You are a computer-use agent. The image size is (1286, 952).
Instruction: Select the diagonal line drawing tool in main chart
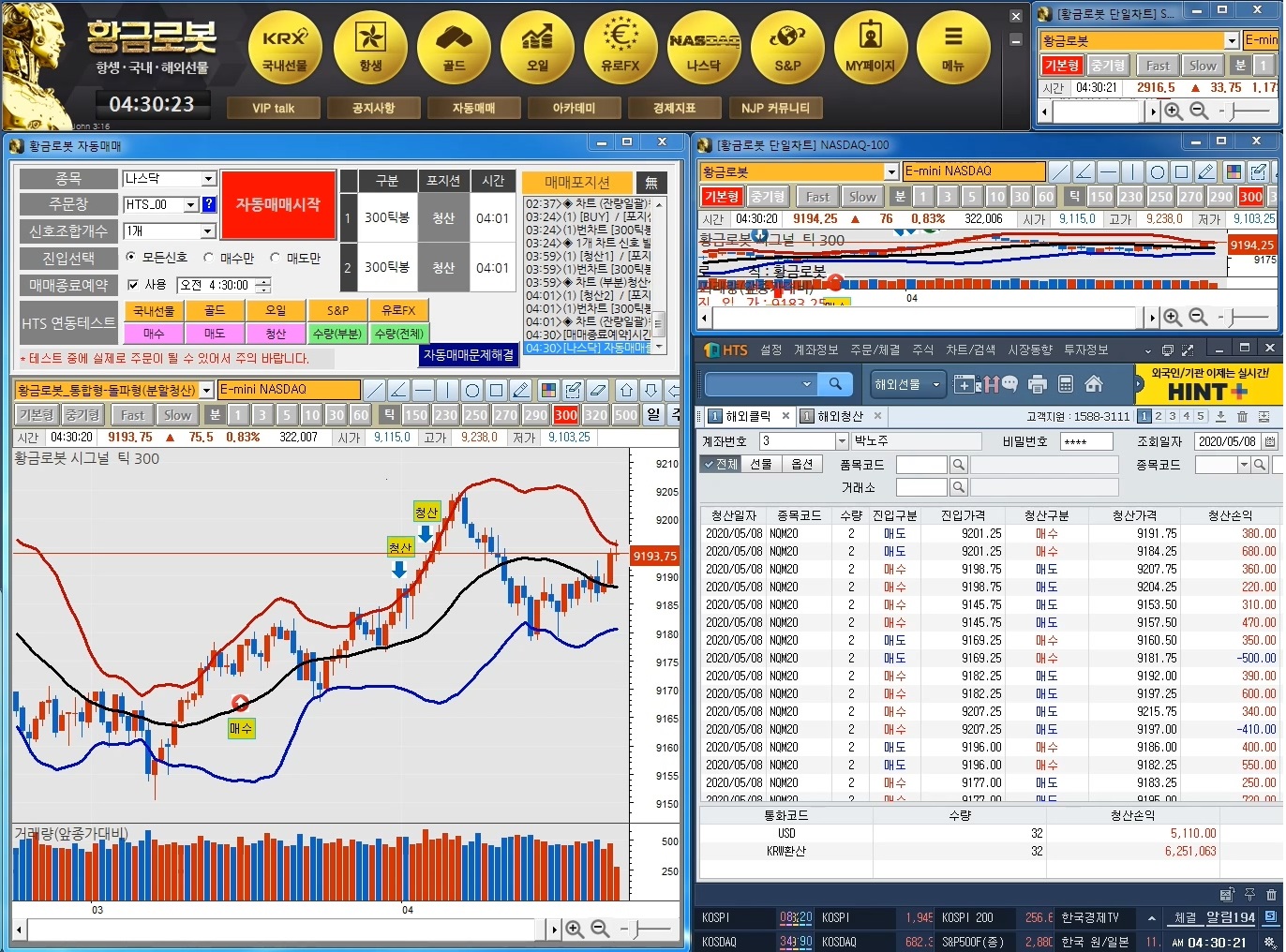coord(375,390)
